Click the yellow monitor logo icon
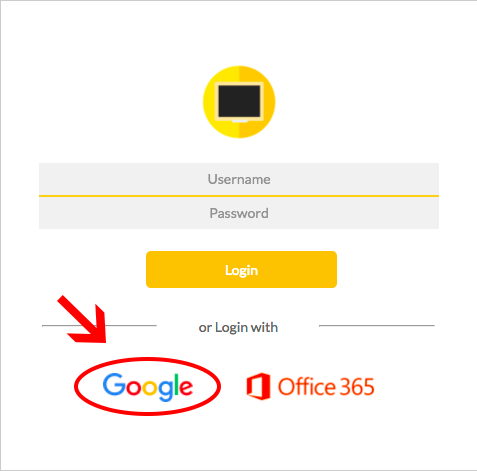Image resolution: width=477 pixels, height=471 pixels. pos(239,102)
